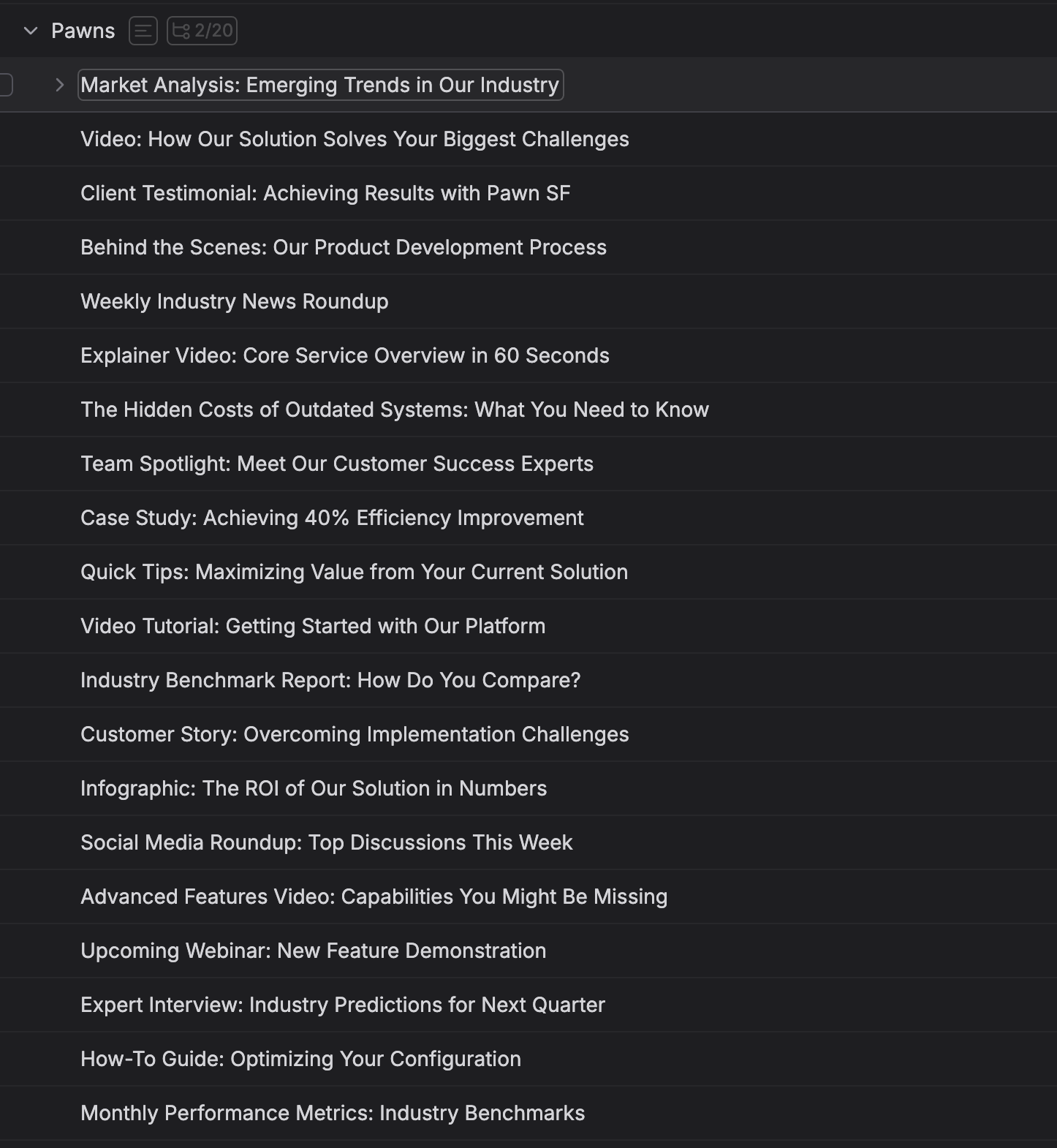Expand the Market Analysis item arrow
This screenshot has height=1148, width=1057.
click(60, 85)
